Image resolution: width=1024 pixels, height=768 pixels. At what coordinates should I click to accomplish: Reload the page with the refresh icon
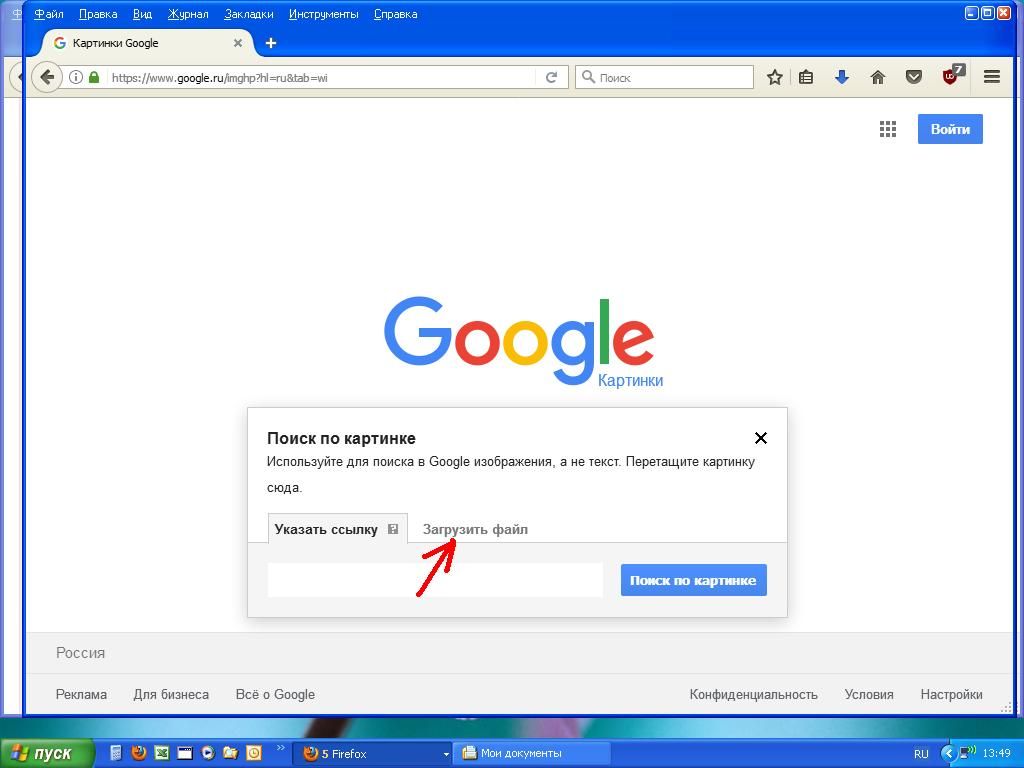coord(551,77)
